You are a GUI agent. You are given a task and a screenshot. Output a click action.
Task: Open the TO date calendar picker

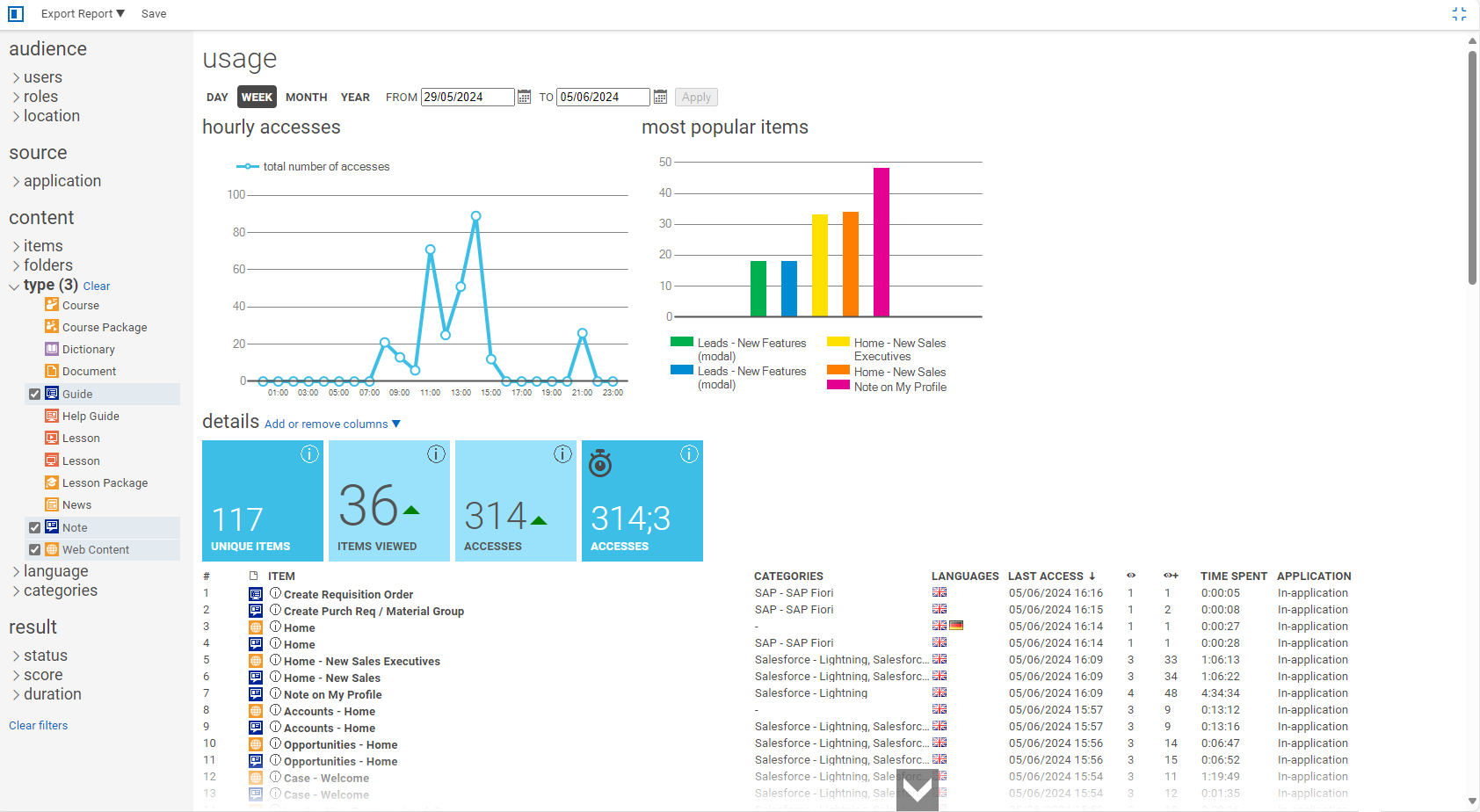coord(660,98)
